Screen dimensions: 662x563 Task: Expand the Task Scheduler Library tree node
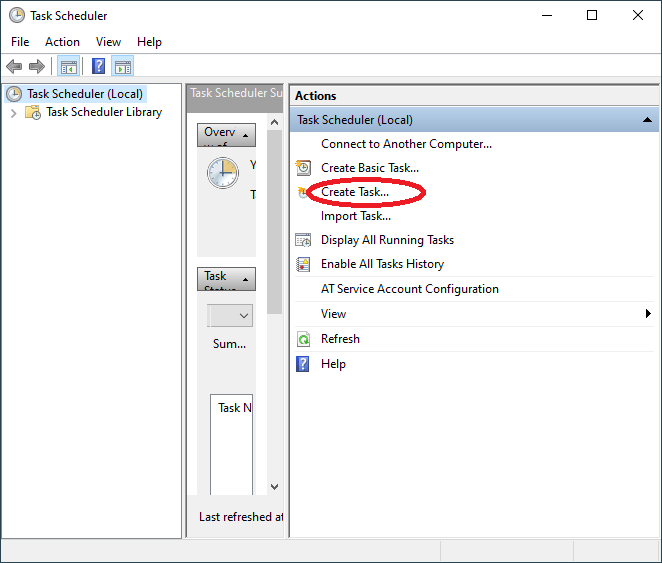tap(13, 113)
